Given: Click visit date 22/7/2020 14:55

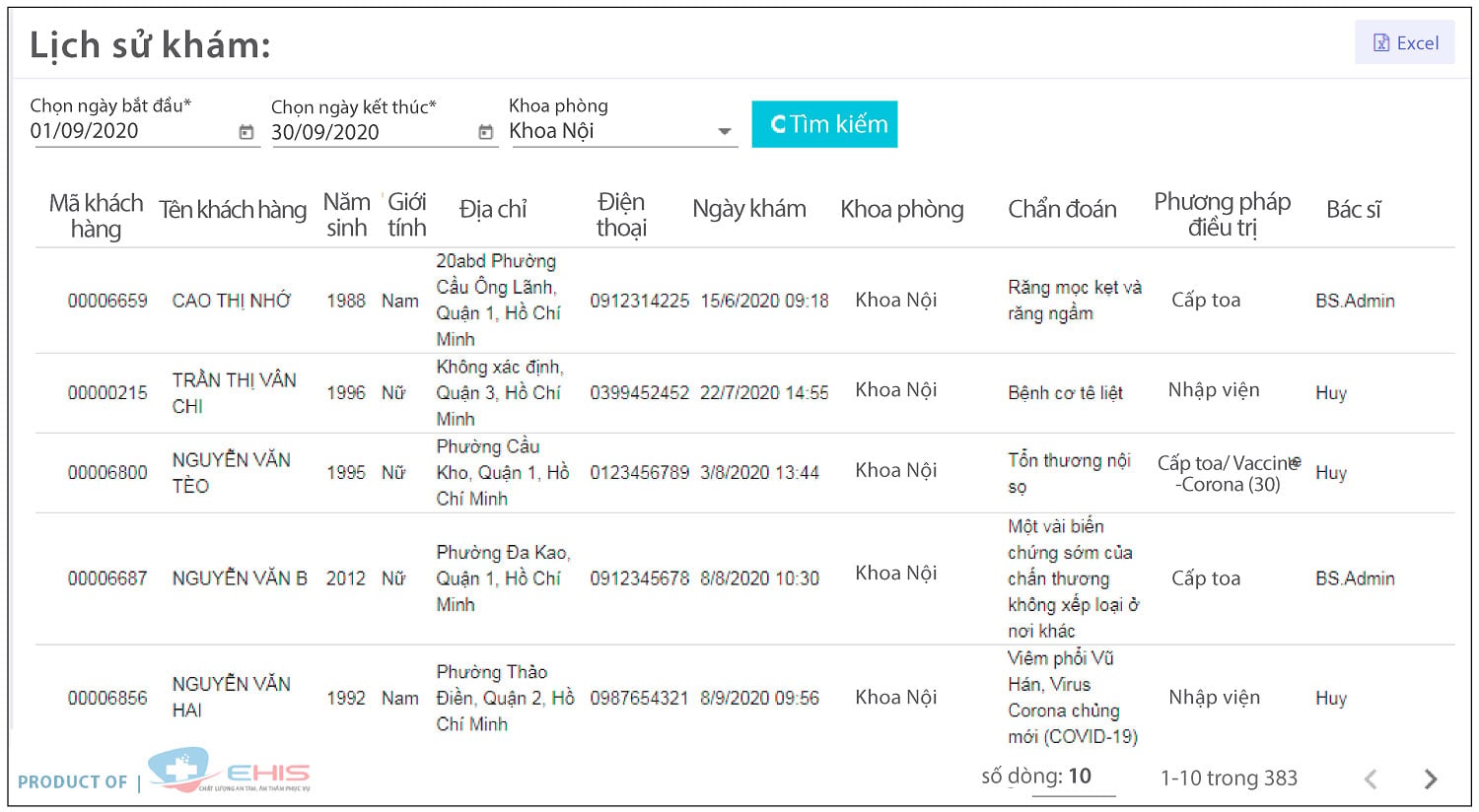Looking at the screenshot, I should 764,393.
